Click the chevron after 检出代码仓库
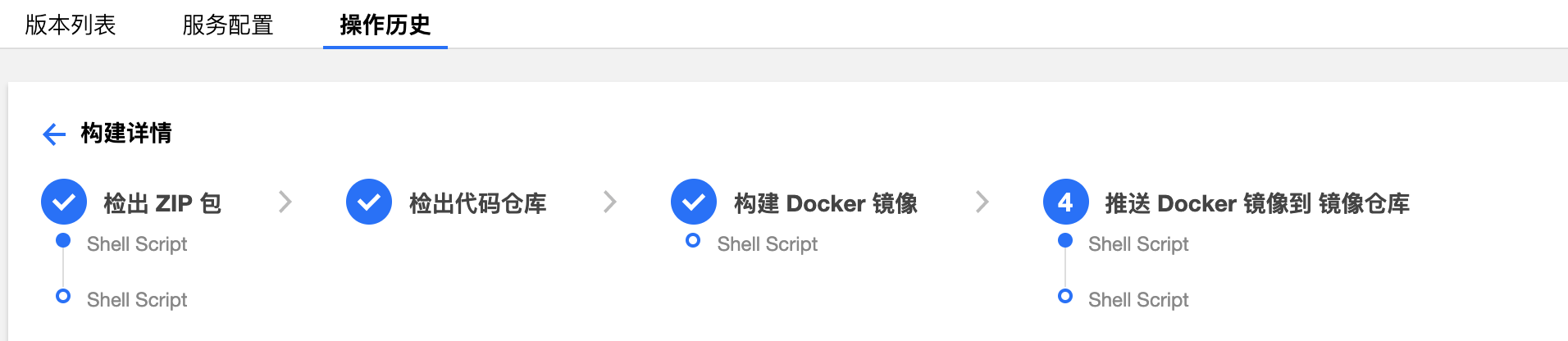 pyautogui.click(x=609, y=202)
